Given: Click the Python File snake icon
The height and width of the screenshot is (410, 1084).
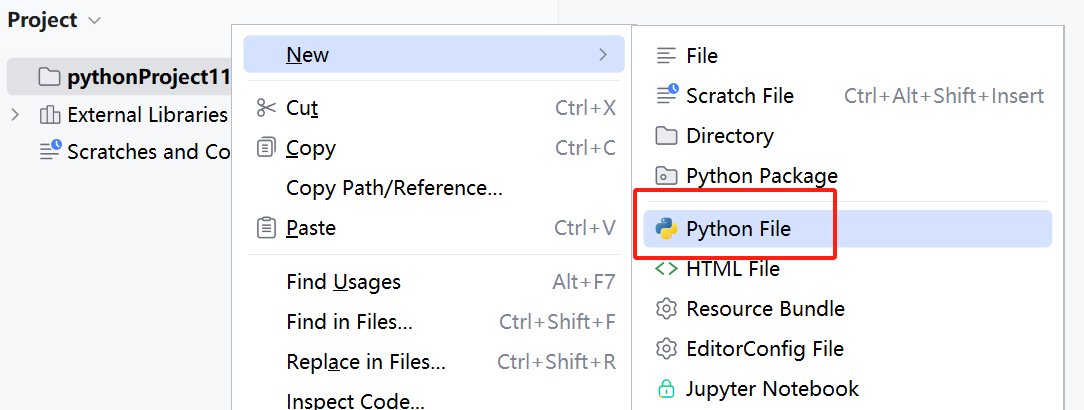Looking at the screenshot, I should pos(666,229).
